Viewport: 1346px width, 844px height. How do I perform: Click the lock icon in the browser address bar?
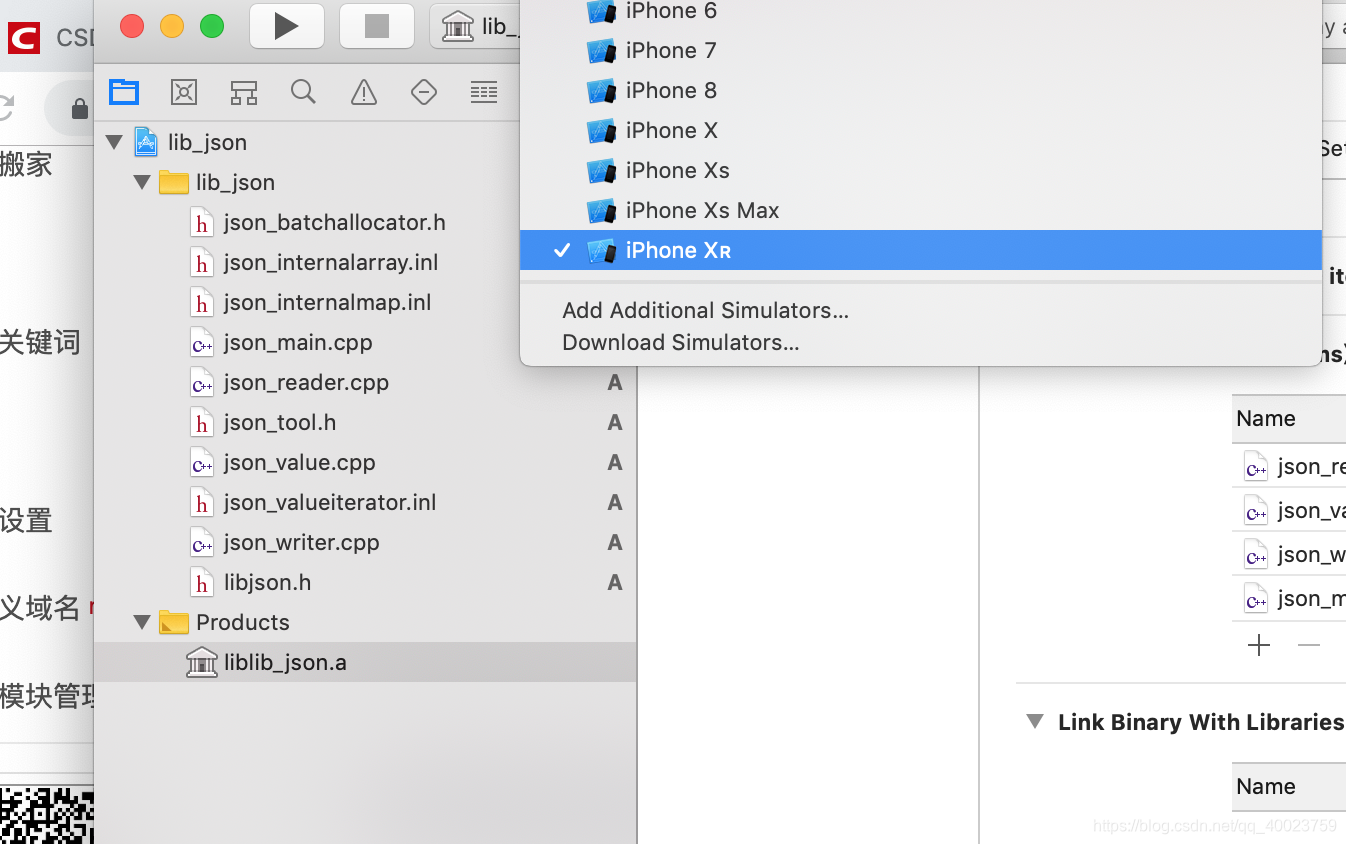pos(80,108)
